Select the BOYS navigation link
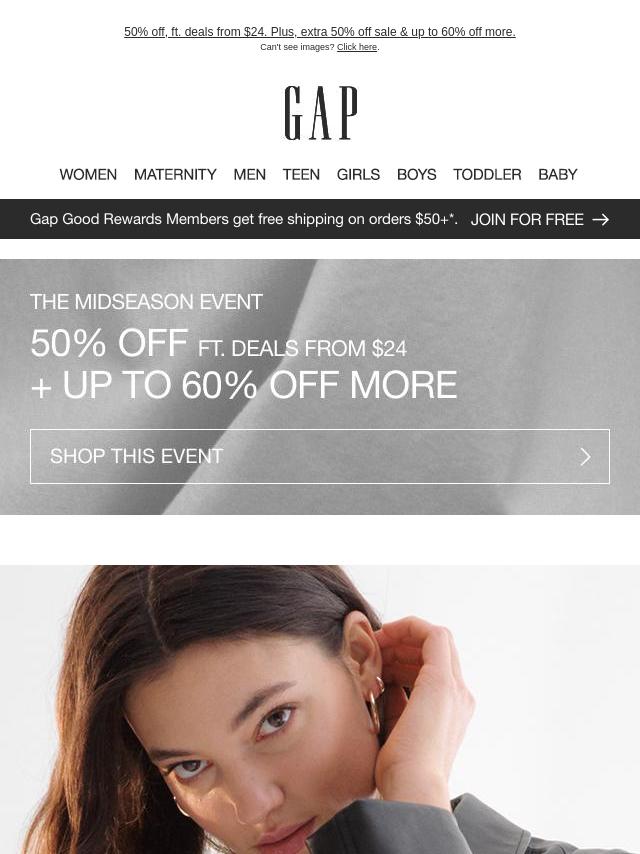 click(417, 174)
